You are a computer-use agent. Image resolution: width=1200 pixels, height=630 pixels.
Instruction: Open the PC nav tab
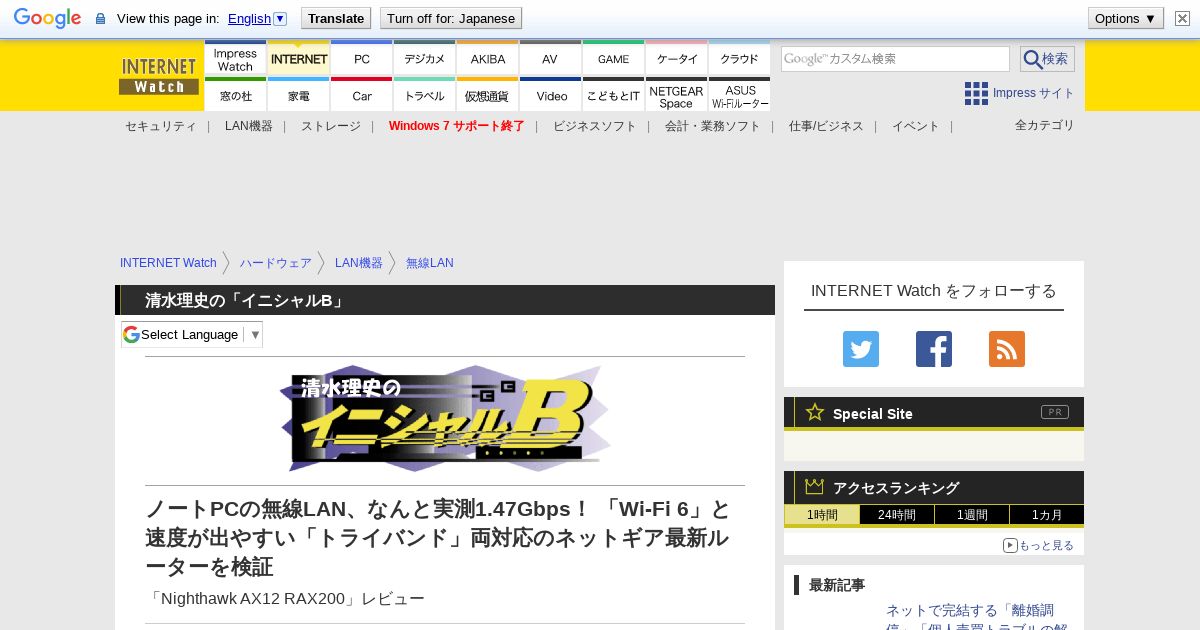pos(362,59)
